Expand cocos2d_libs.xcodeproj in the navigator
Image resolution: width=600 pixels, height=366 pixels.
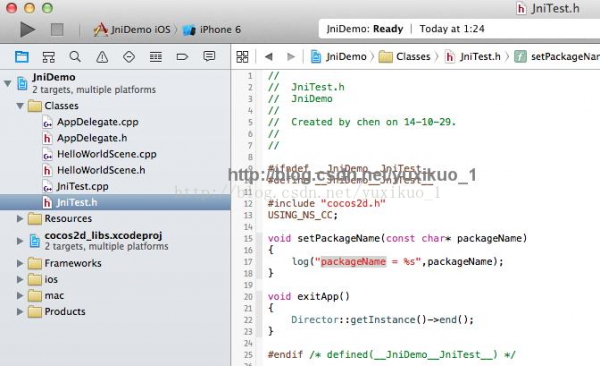(x=20, y=241)
